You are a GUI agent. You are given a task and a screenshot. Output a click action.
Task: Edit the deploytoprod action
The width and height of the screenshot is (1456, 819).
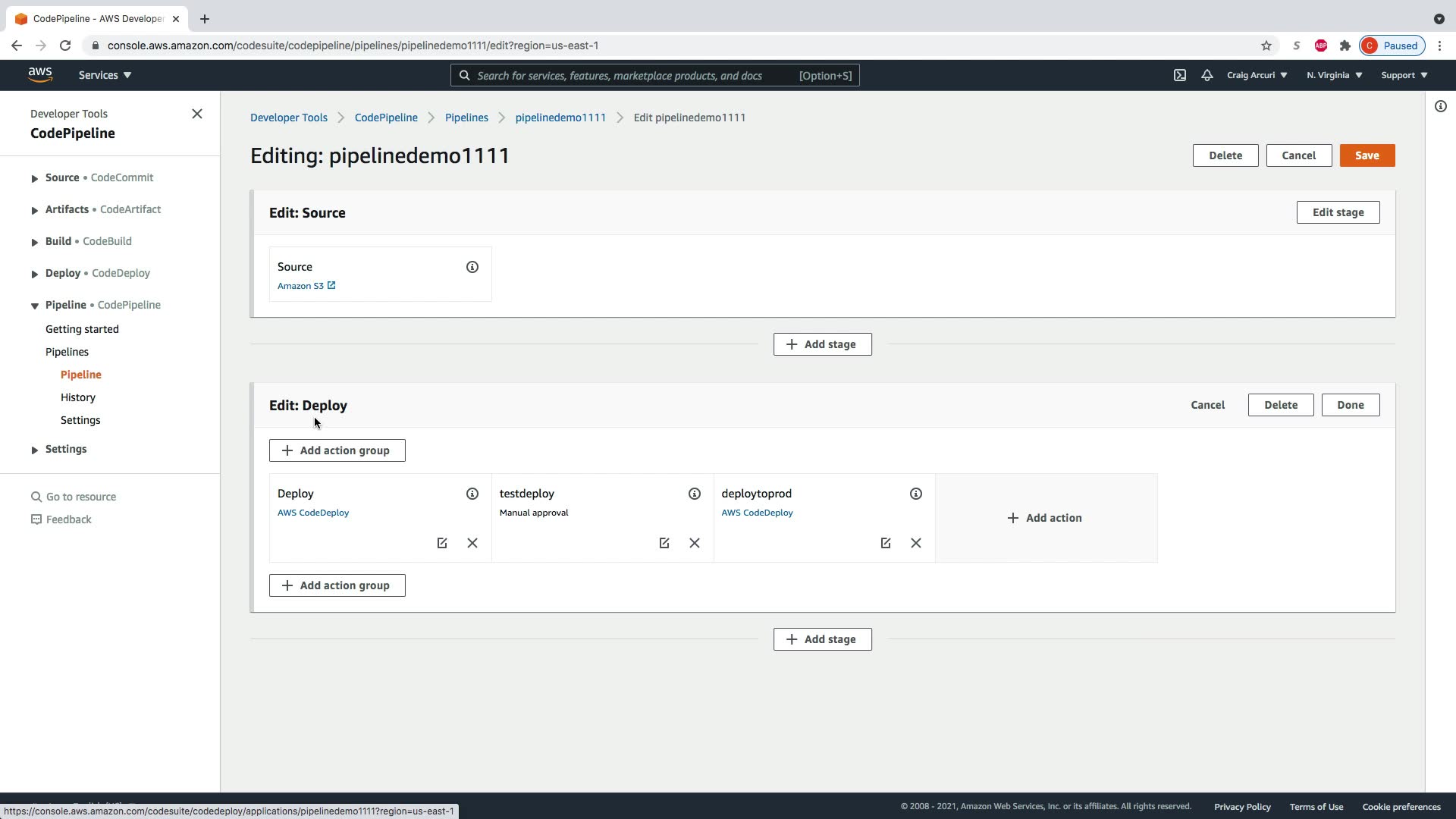click(x=885, y=543)
